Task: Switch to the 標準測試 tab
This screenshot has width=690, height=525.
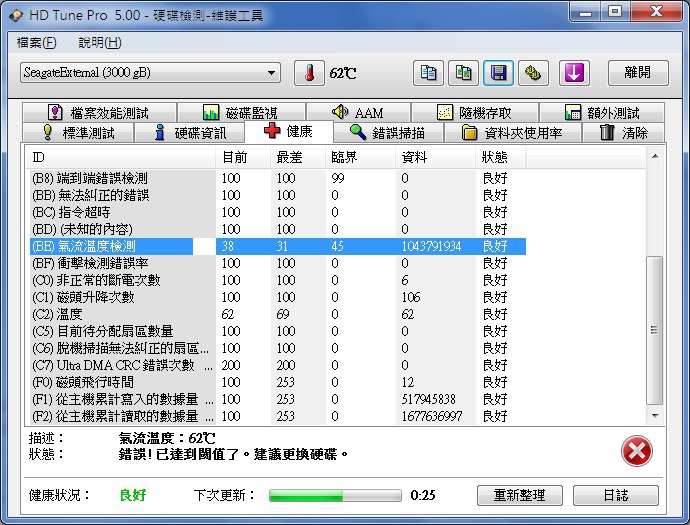Action: (x=78, y=132)
